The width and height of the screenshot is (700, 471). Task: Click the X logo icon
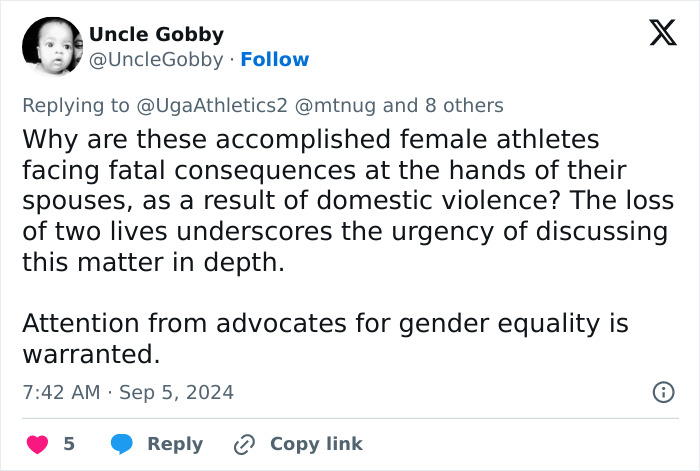coord(656,35)
